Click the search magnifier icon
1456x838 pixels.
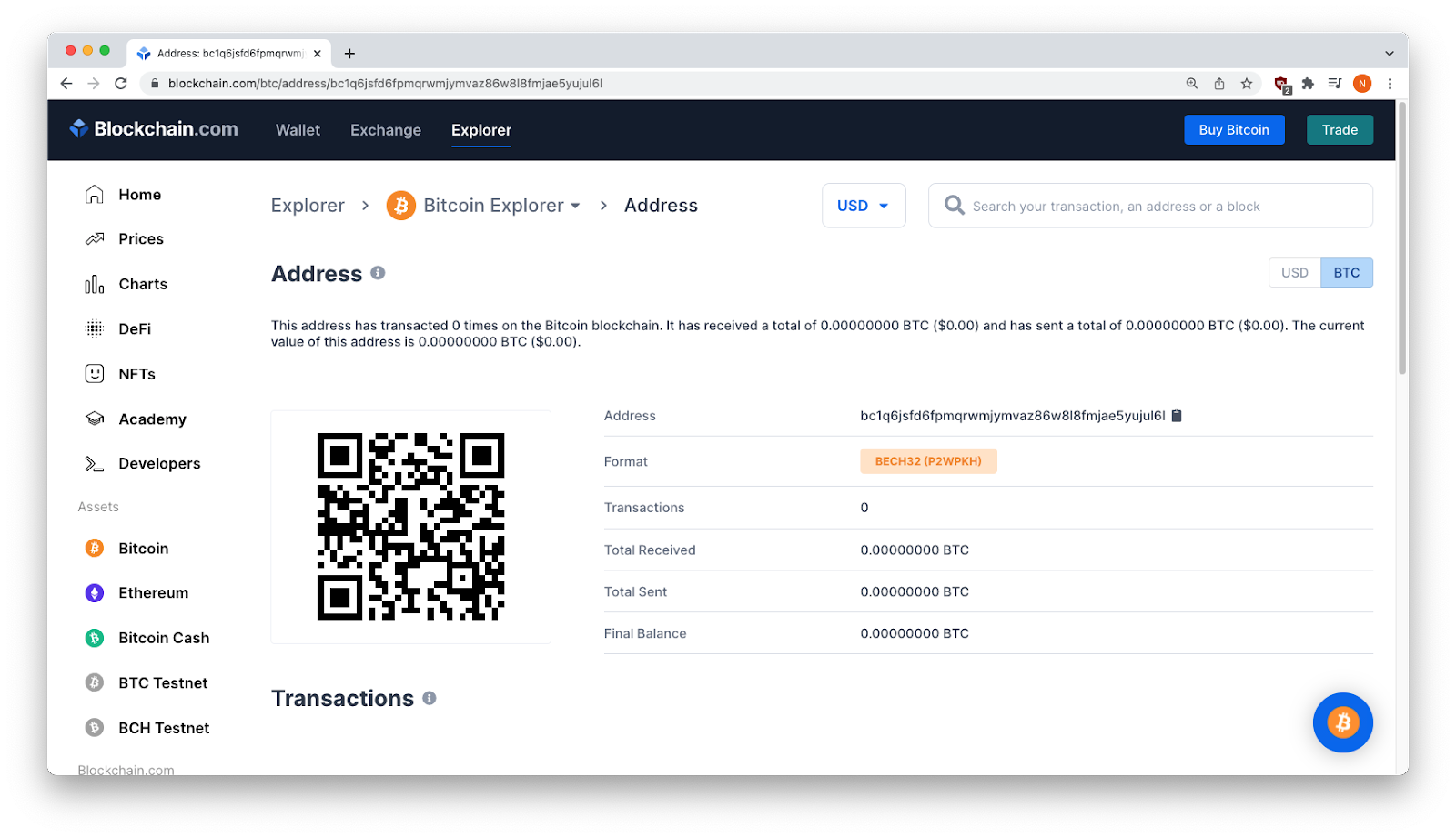coord(954,205)
